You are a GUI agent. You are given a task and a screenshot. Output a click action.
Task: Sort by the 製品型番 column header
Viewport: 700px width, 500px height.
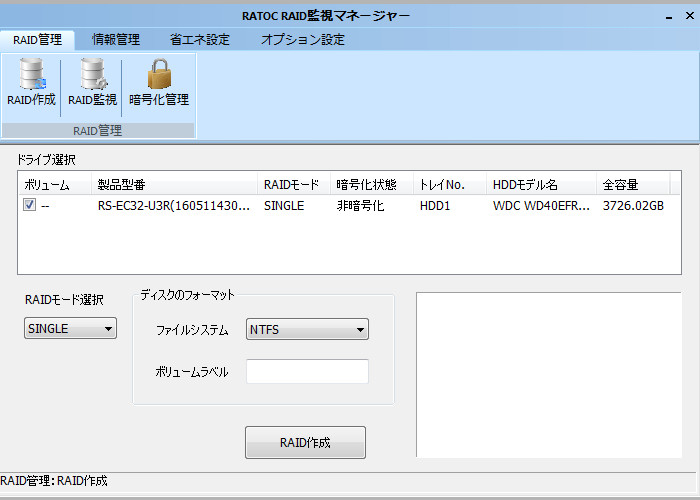point(174,184)
